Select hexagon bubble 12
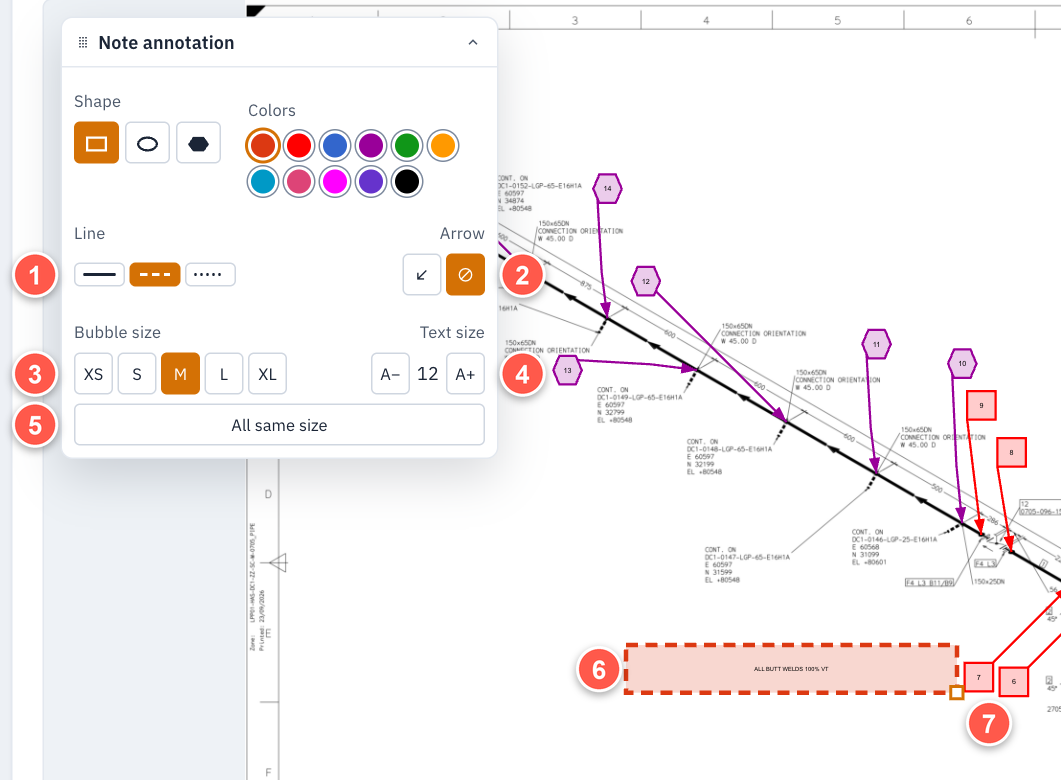The image size is (1061, 780). pos(646,281)
